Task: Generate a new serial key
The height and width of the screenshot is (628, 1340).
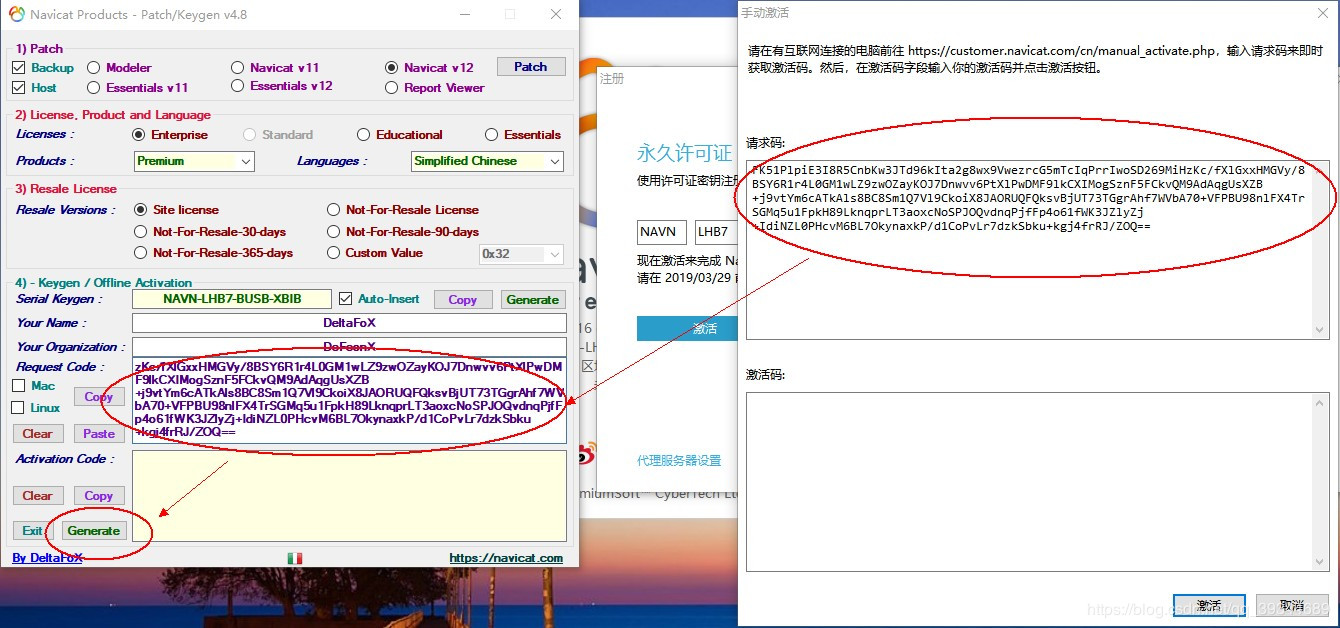Action: click(533, 300)
